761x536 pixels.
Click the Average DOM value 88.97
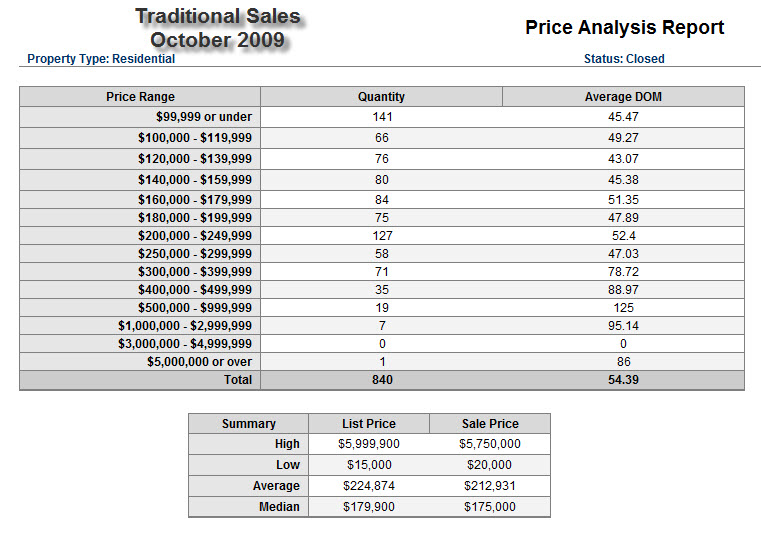tap(623, 289)
